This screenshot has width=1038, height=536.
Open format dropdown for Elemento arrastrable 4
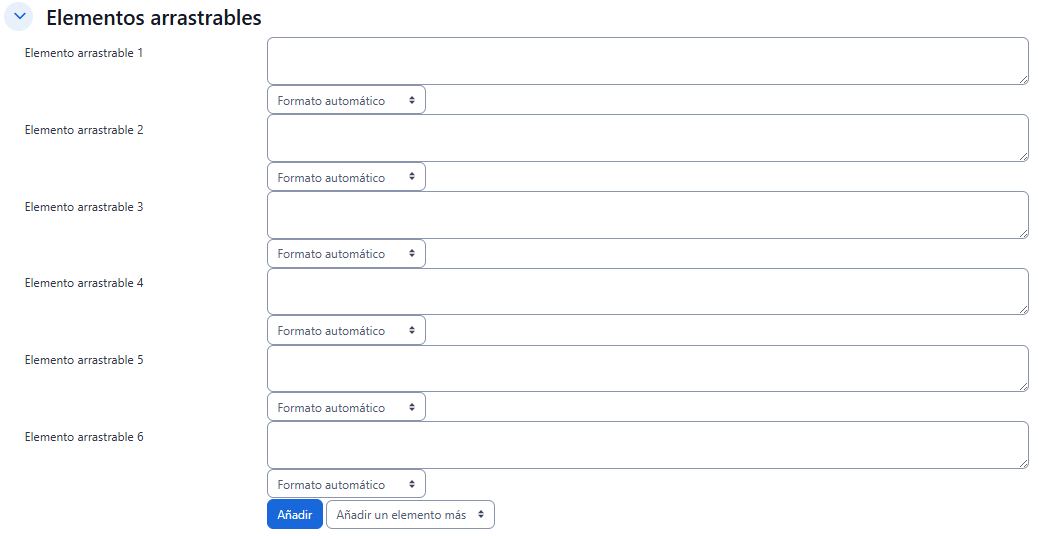(346, 331)
